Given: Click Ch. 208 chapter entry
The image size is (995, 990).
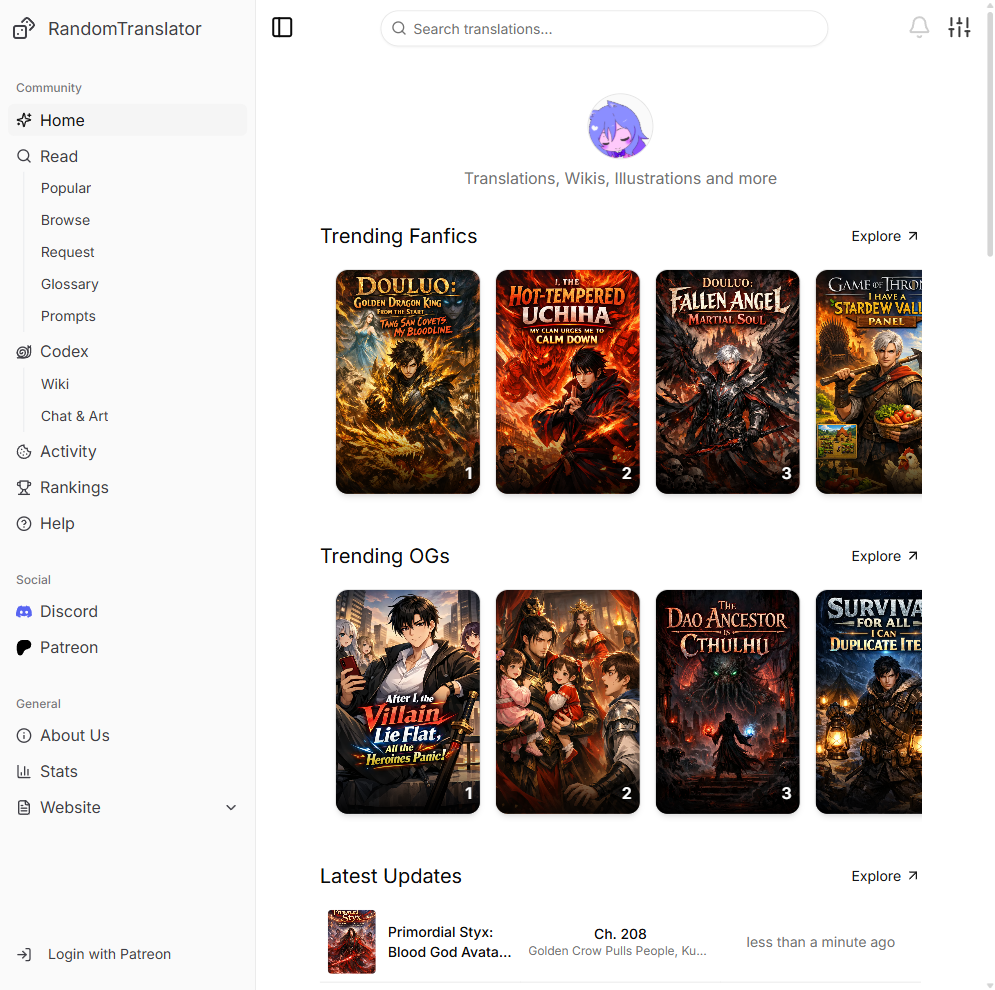Looking at the screenshot, I should pos(620,934).
